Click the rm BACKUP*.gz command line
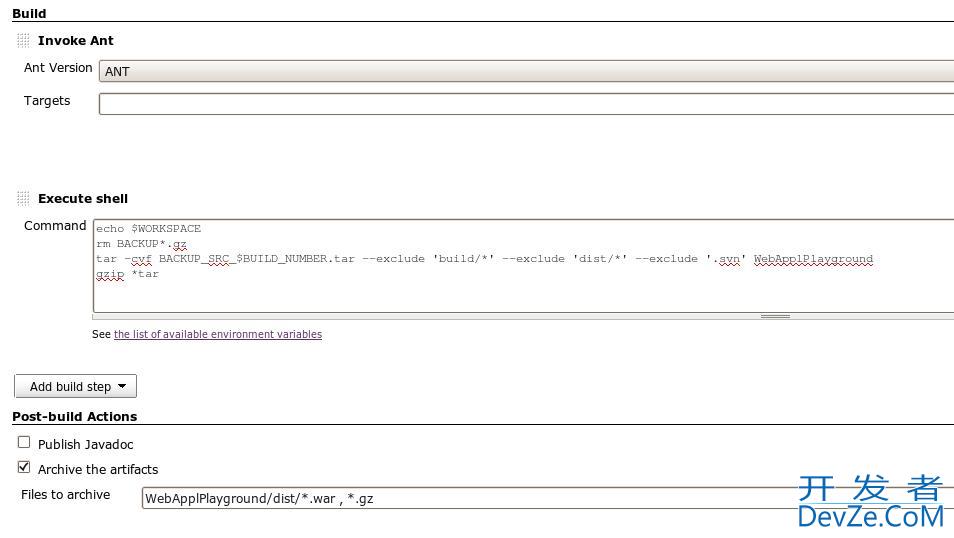The image size is (954, 538). click(x=141, y=244)
